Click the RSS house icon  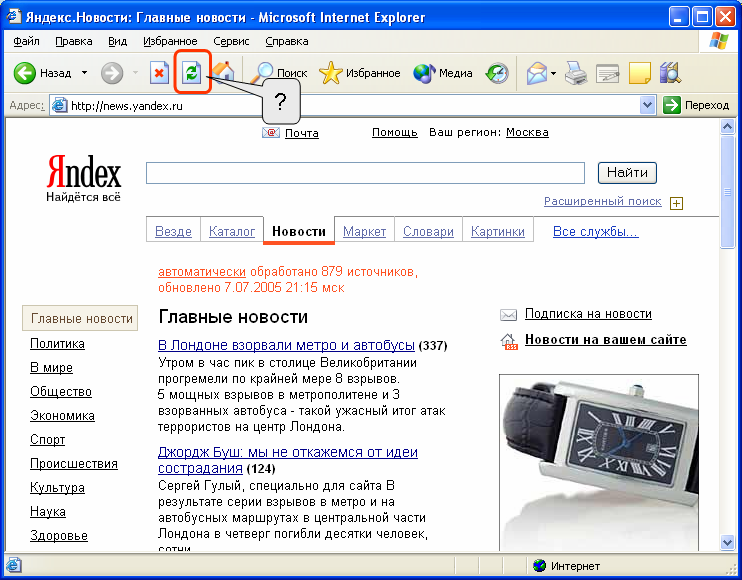tap(509, 341)
